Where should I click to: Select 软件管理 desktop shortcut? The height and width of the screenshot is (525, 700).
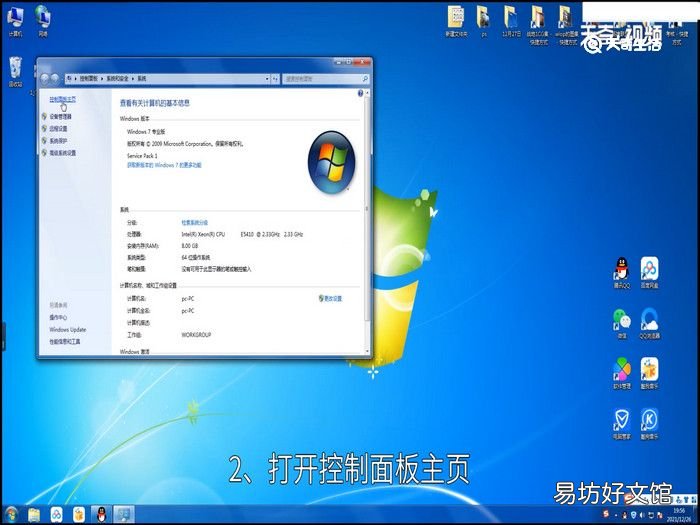(621, 374)
